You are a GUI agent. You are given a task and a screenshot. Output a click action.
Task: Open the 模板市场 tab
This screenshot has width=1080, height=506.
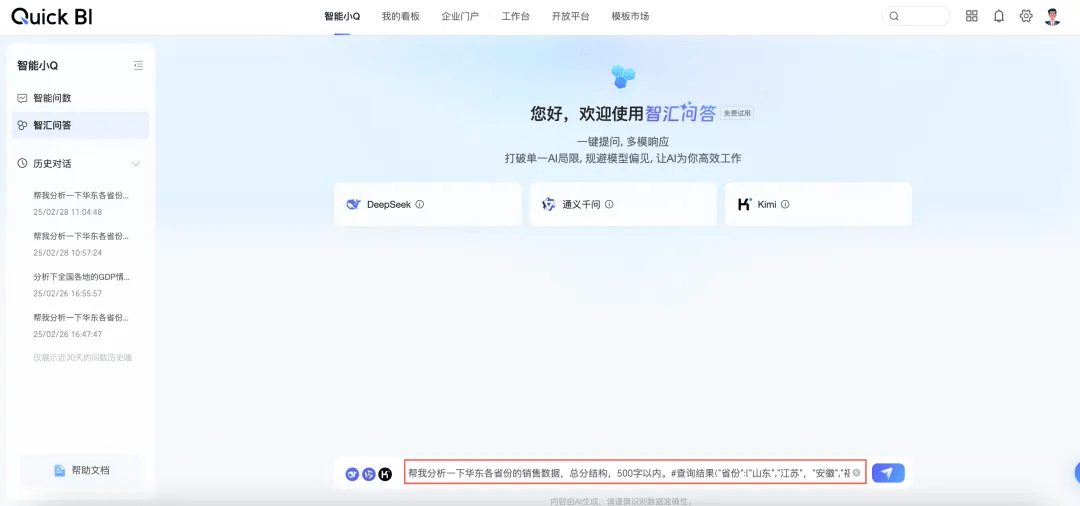point(630,17)
